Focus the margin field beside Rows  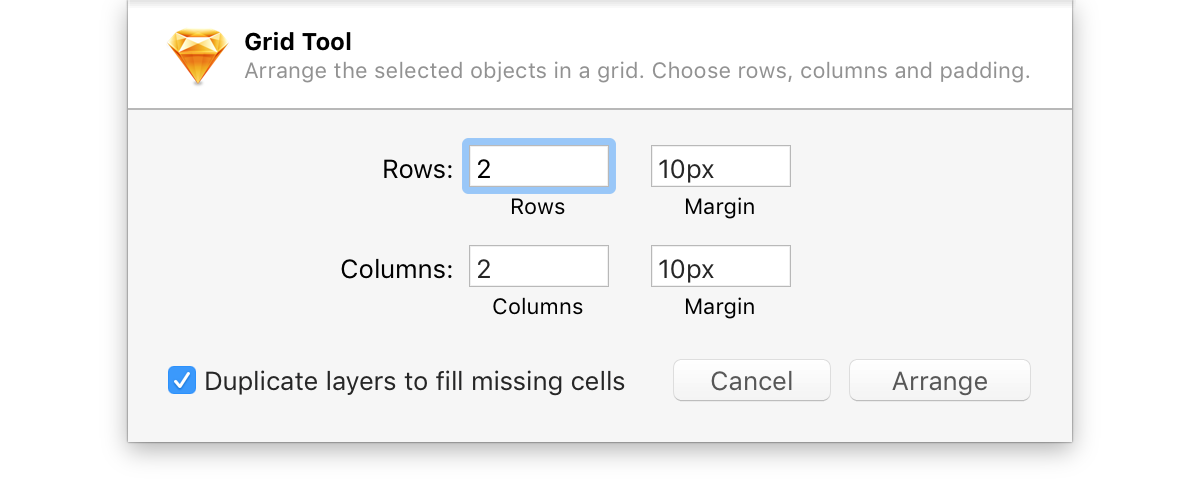pos(721,166)
